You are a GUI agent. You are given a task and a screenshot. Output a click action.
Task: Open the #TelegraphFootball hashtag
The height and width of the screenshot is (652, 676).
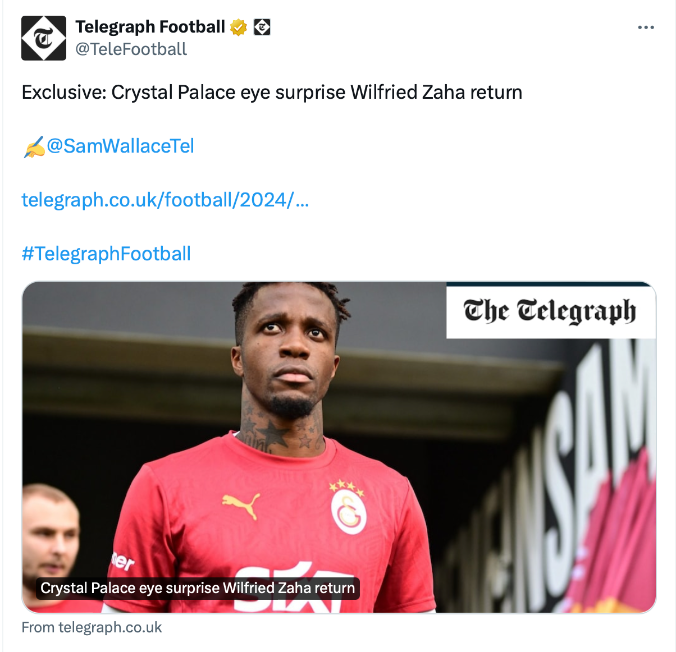click(x=106, y=254)
